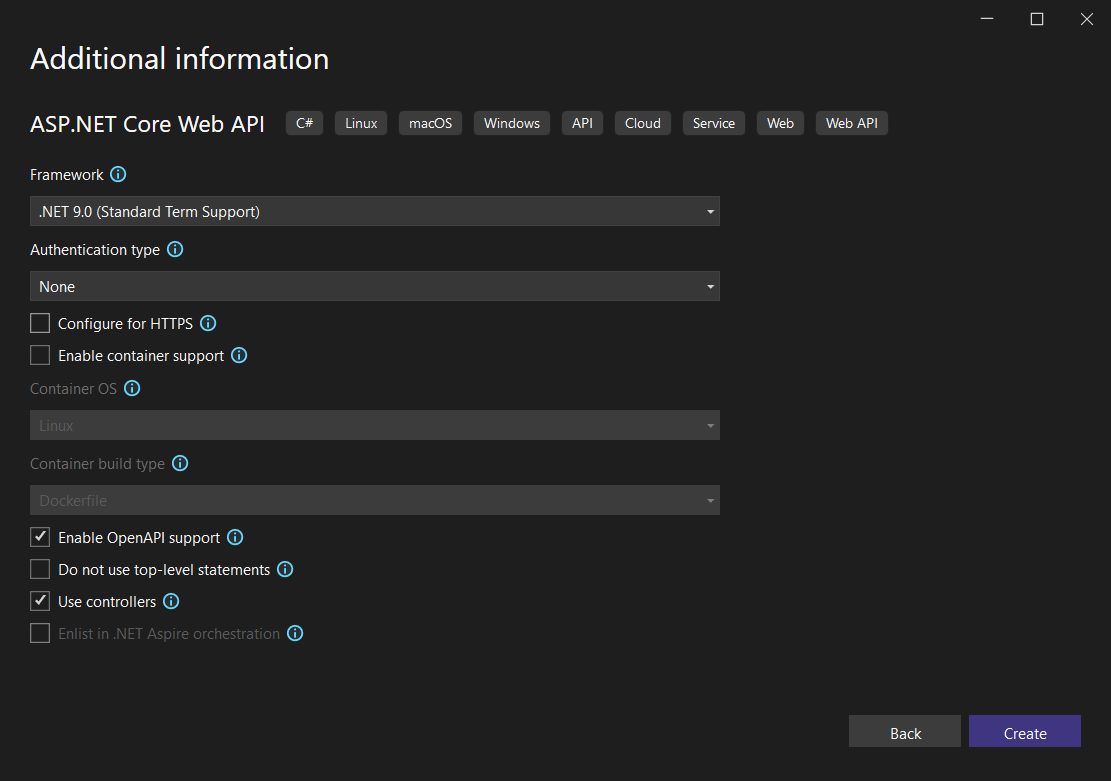Image resolution: width=1111 pixels, height=781 pixels.
Task: Click the C# tag
Action: (x=305, y=123)
